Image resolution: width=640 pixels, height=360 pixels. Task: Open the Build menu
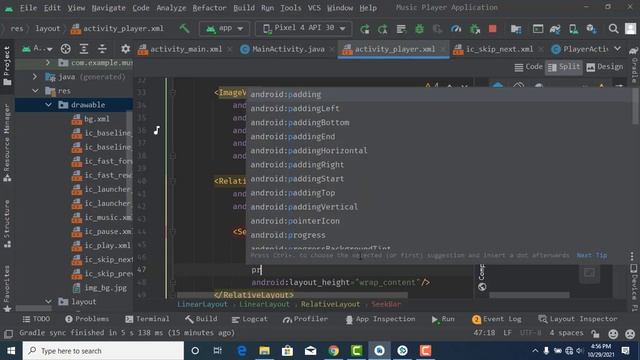244,8
